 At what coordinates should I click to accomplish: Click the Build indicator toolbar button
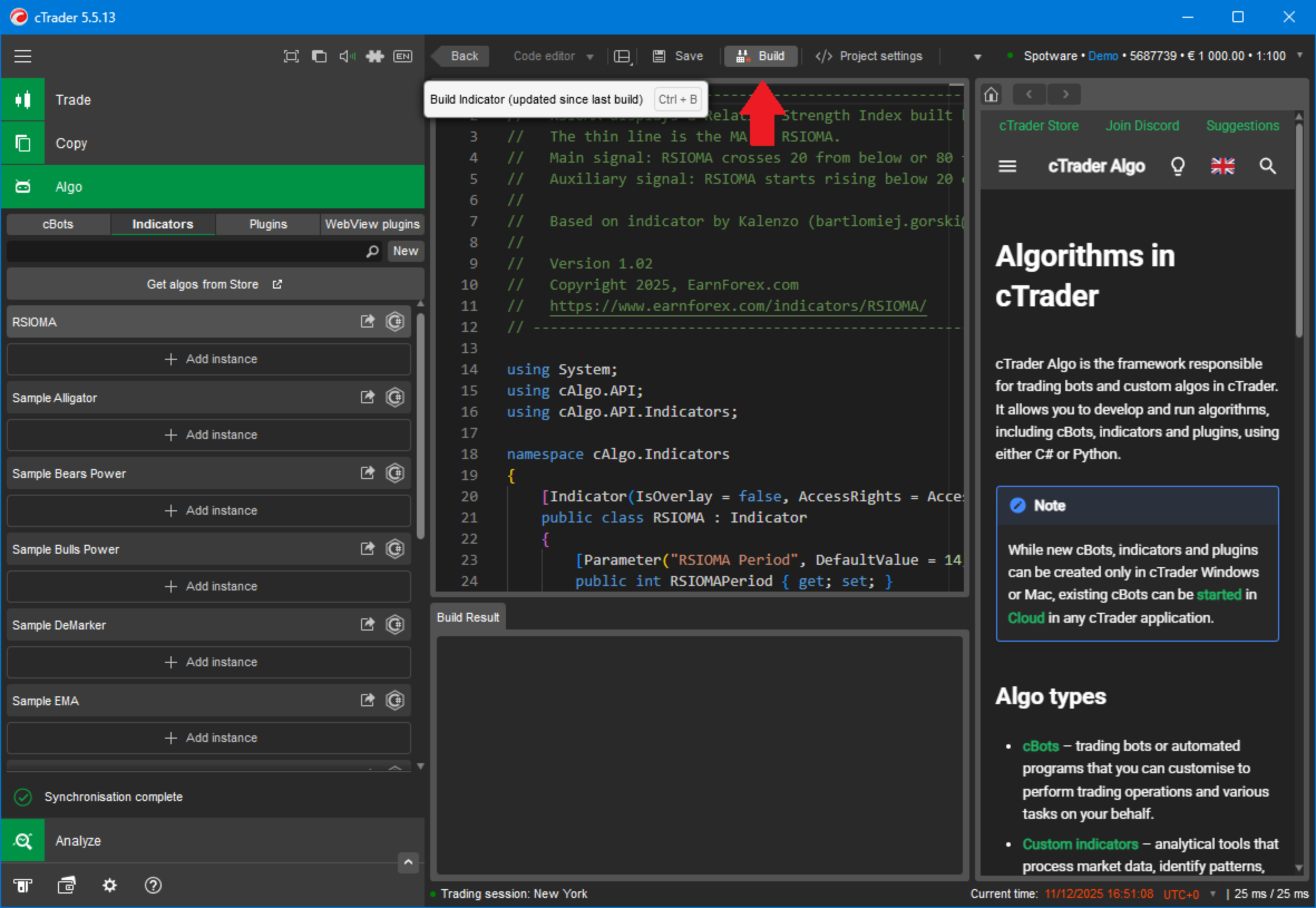tap(760, 56)
